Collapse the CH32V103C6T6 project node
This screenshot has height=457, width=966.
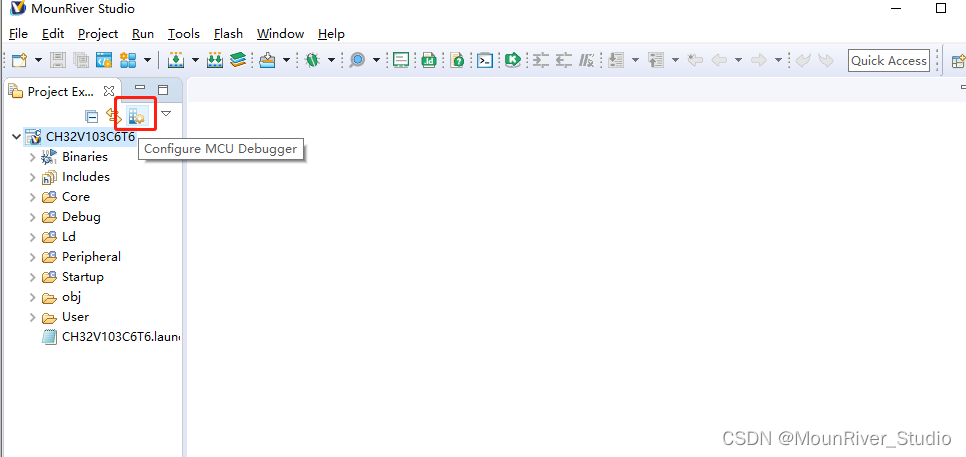point(17,137)
